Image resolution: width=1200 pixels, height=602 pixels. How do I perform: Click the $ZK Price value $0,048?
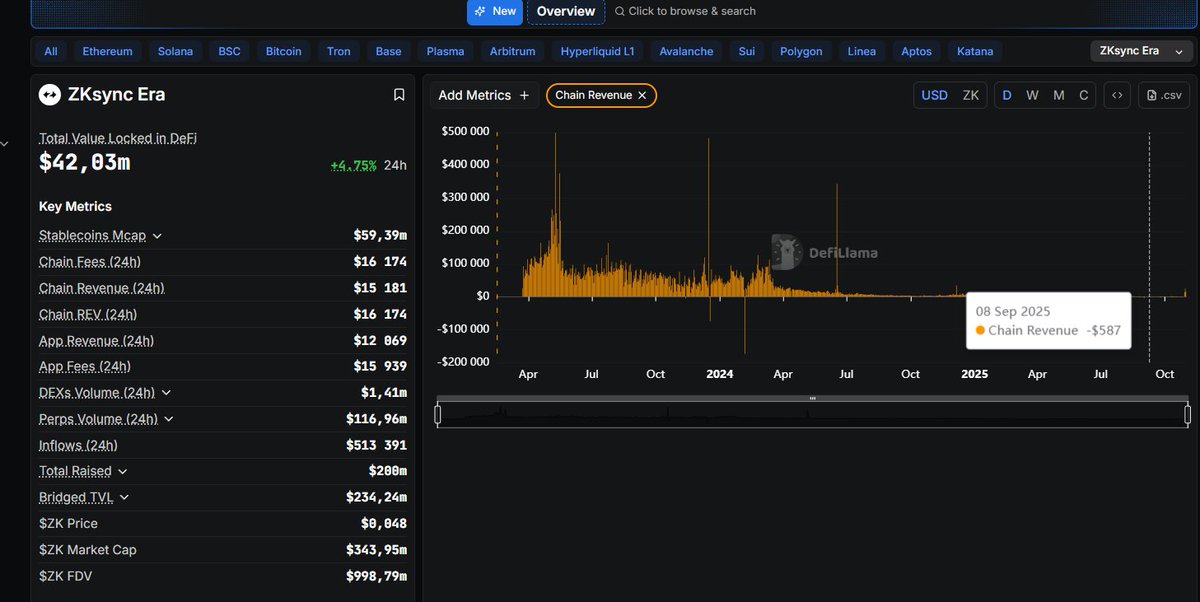384,523
